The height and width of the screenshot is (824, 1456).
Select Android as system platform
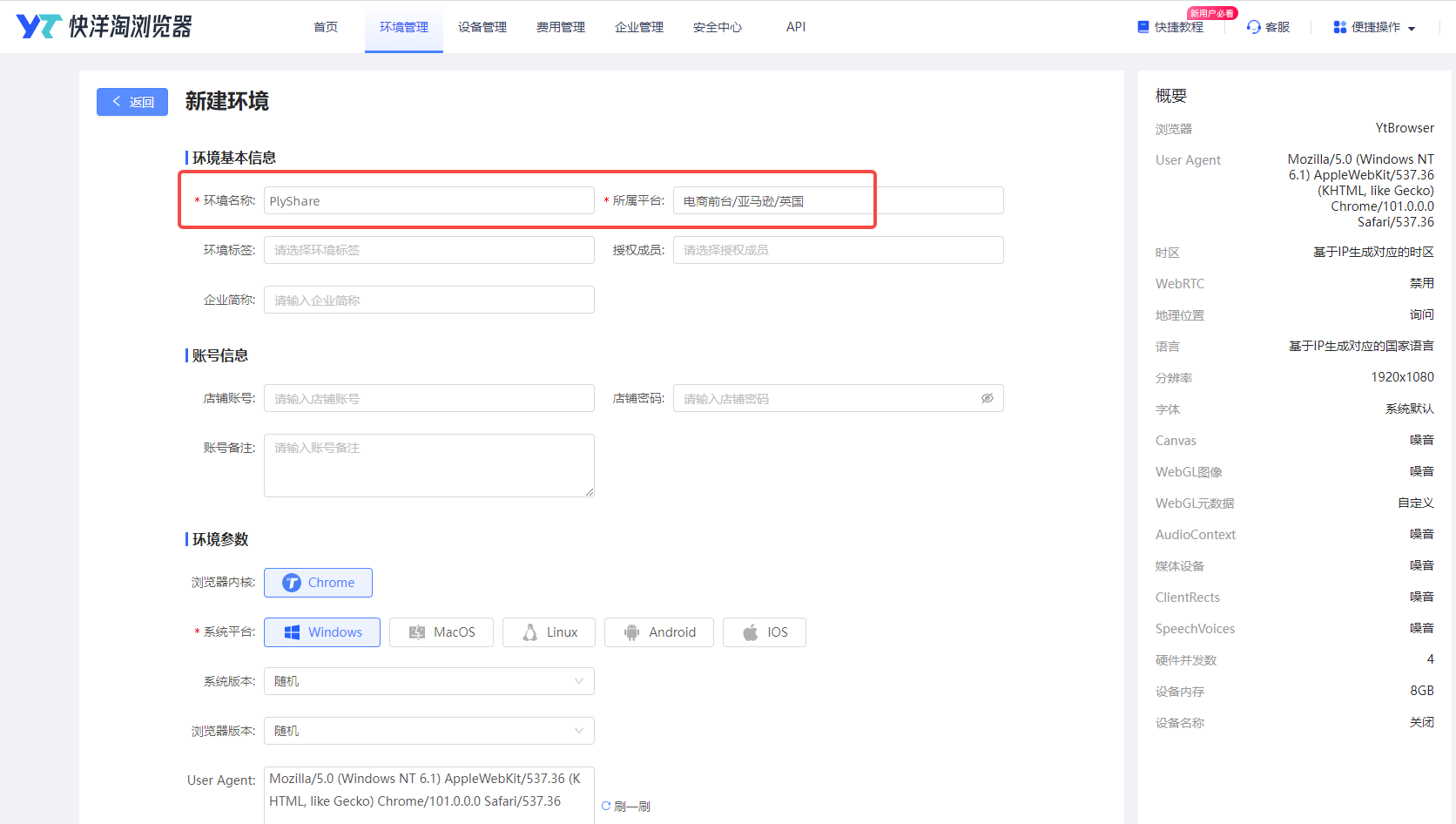659,632
